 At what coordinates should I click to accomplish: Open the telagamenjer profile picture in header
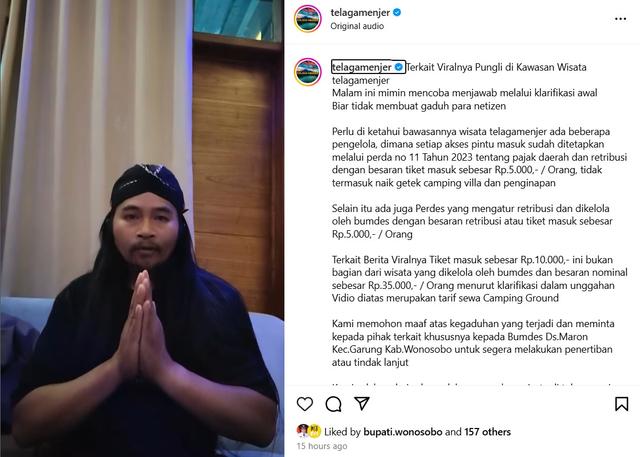point(308,18)
